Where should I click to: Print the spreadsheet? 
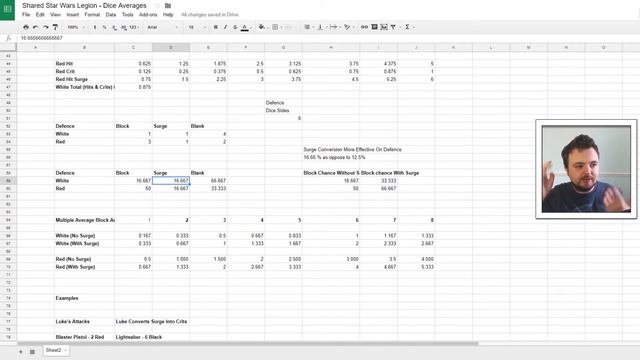[26, 27]
